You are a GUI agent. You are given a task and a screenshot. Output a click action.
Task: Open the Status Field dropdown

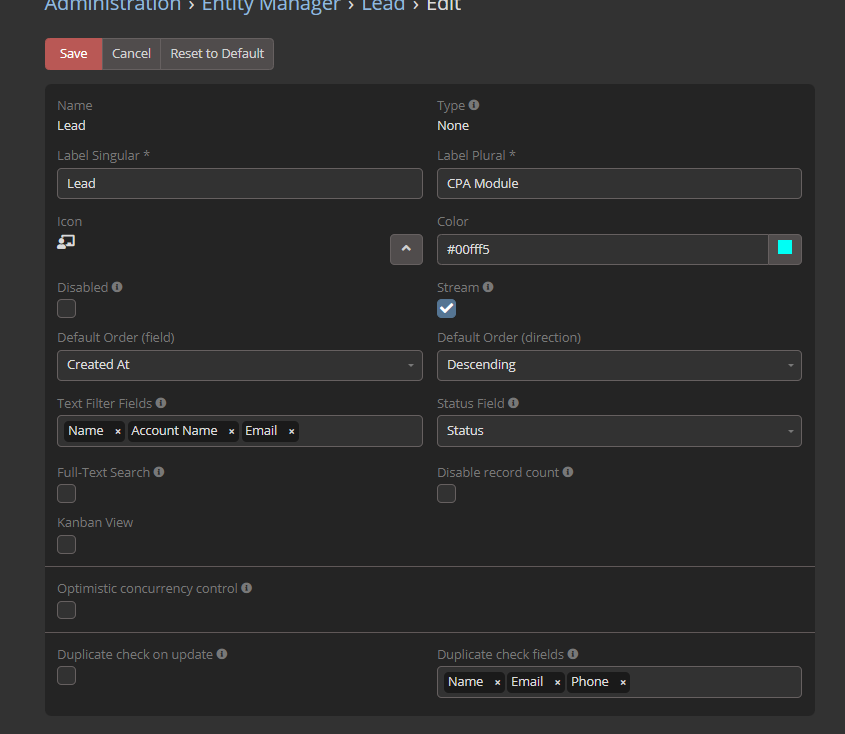pos(619,431)
